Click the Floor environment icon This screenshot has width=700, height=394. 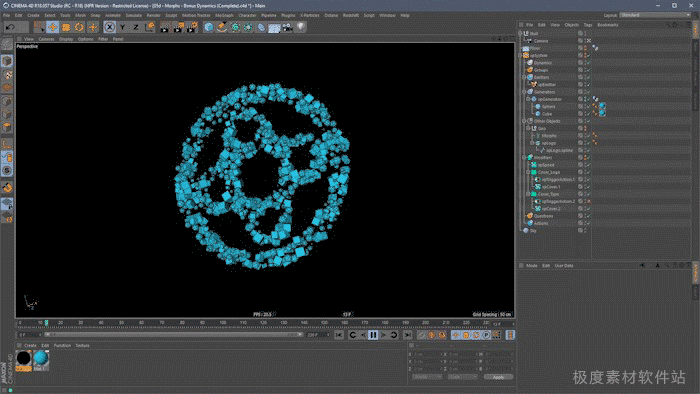point(274,28)
